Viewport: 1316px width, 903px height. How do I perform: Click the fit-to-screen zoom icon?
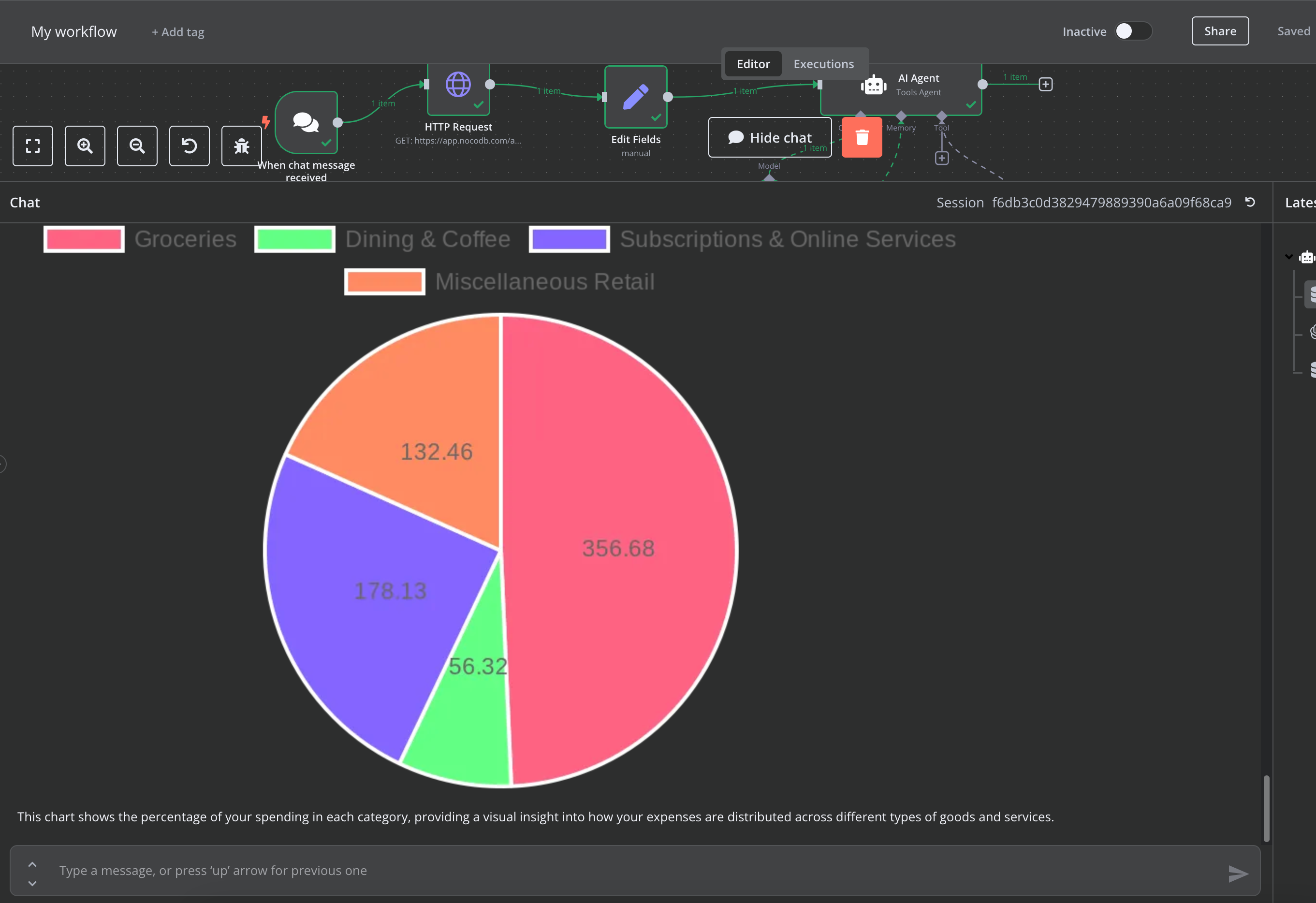point(33,145)
